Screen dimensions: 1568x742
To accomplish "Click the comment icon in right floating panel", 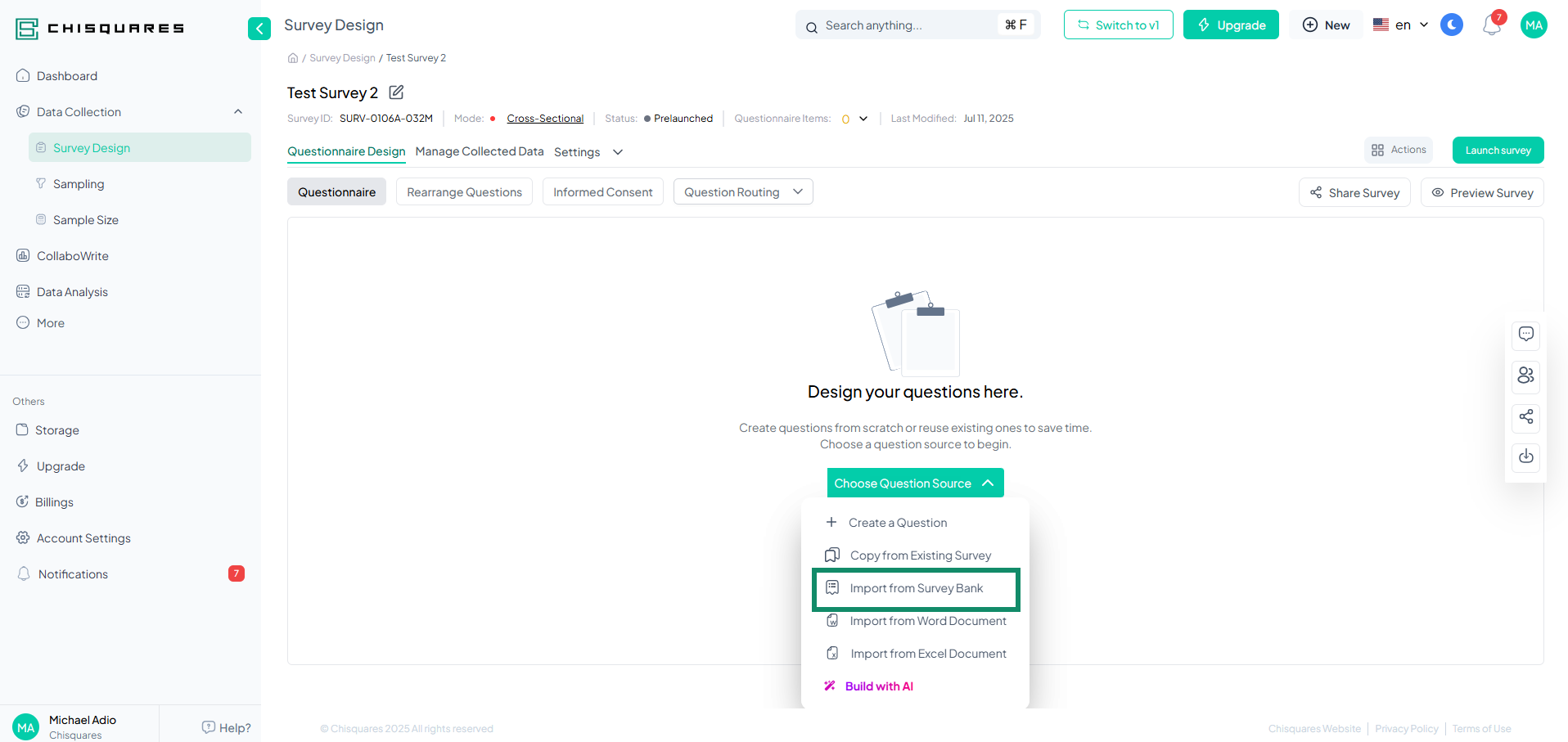I will (1525, 335).
